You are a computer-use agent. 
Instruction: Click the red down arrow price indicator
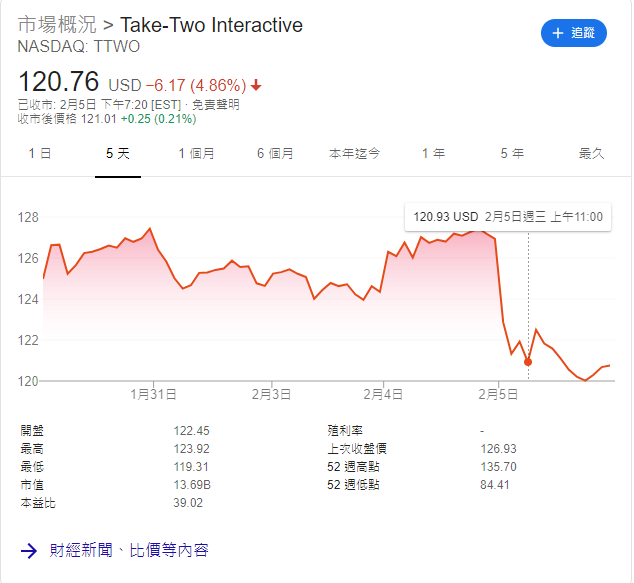point(256,85)
